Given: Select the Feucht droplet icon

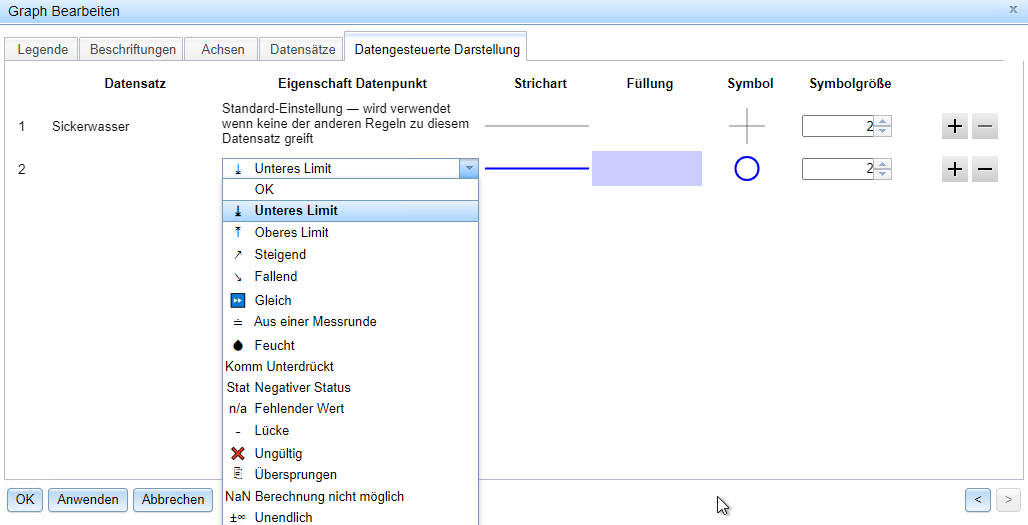Looking at the screenshot, I should [238, 345].
